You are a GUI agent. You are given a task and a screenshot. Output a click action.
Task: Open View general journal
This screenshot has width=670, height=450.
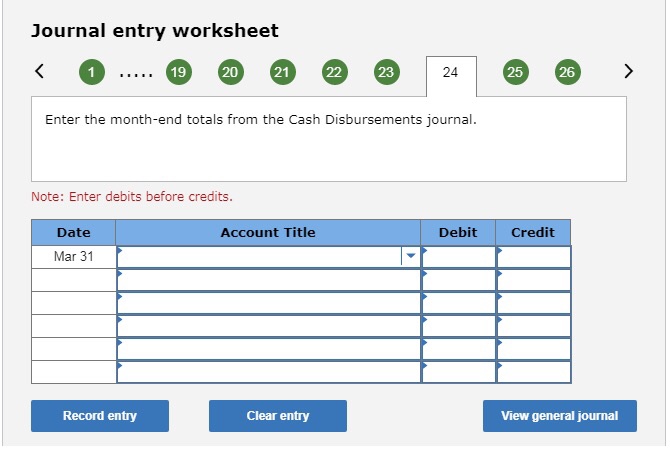(560, 416)
